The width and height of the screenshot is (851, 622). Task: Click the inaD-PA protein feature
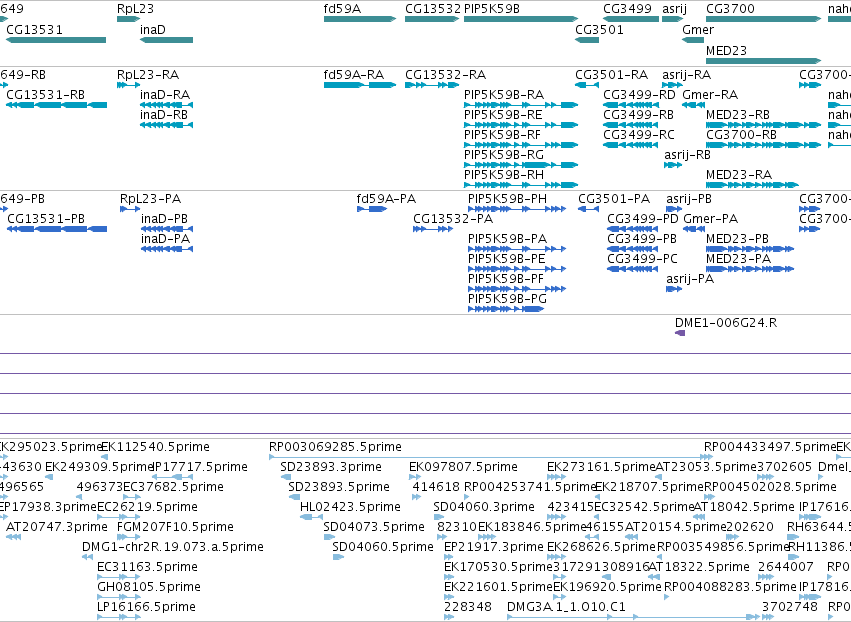pyautogui.click(x=167, y=249)
